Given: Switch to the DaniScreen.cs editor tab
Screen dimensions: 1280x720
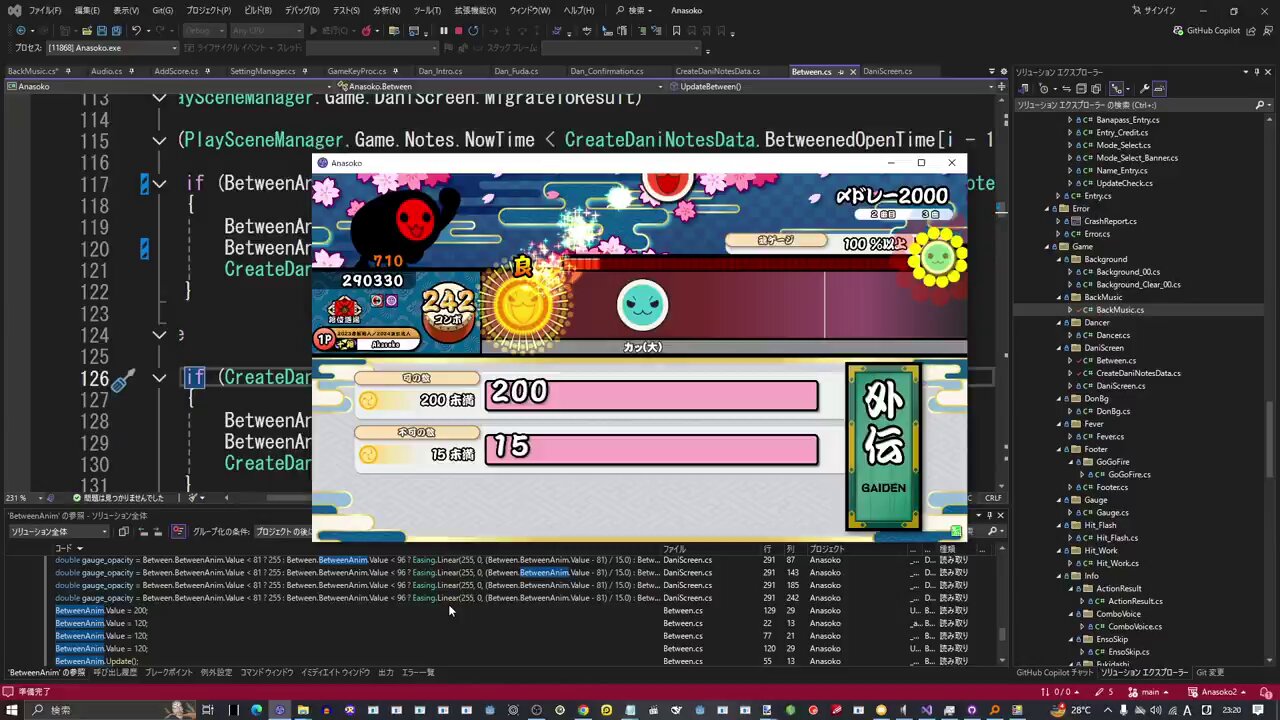Looking at the screenshot, I should click(888, 72).
